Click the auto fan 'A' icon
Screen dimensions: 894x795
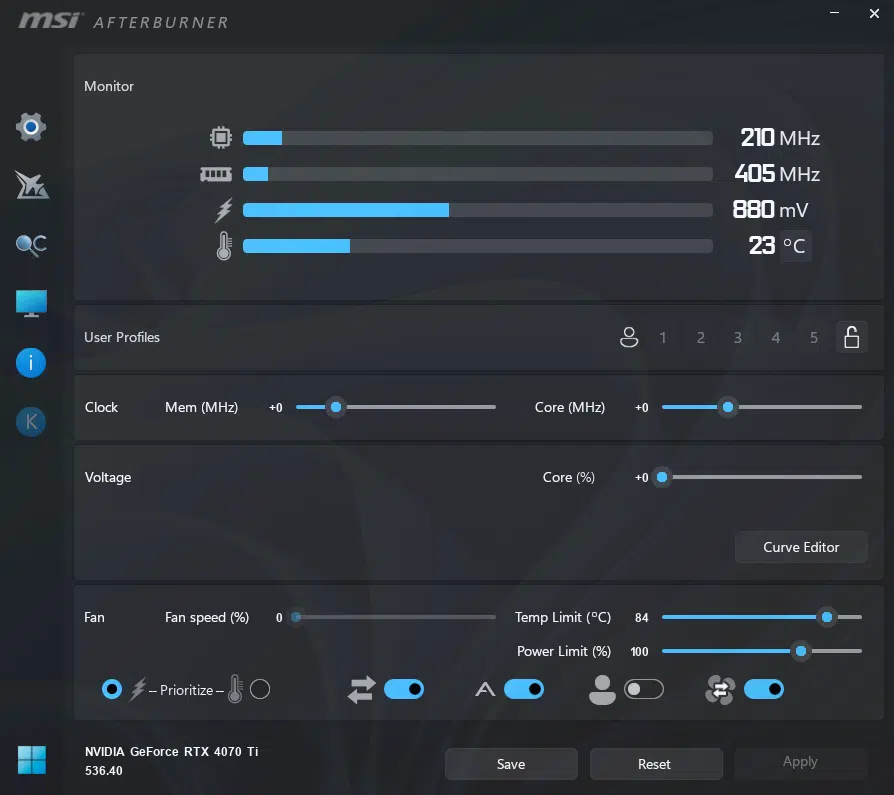485,689
